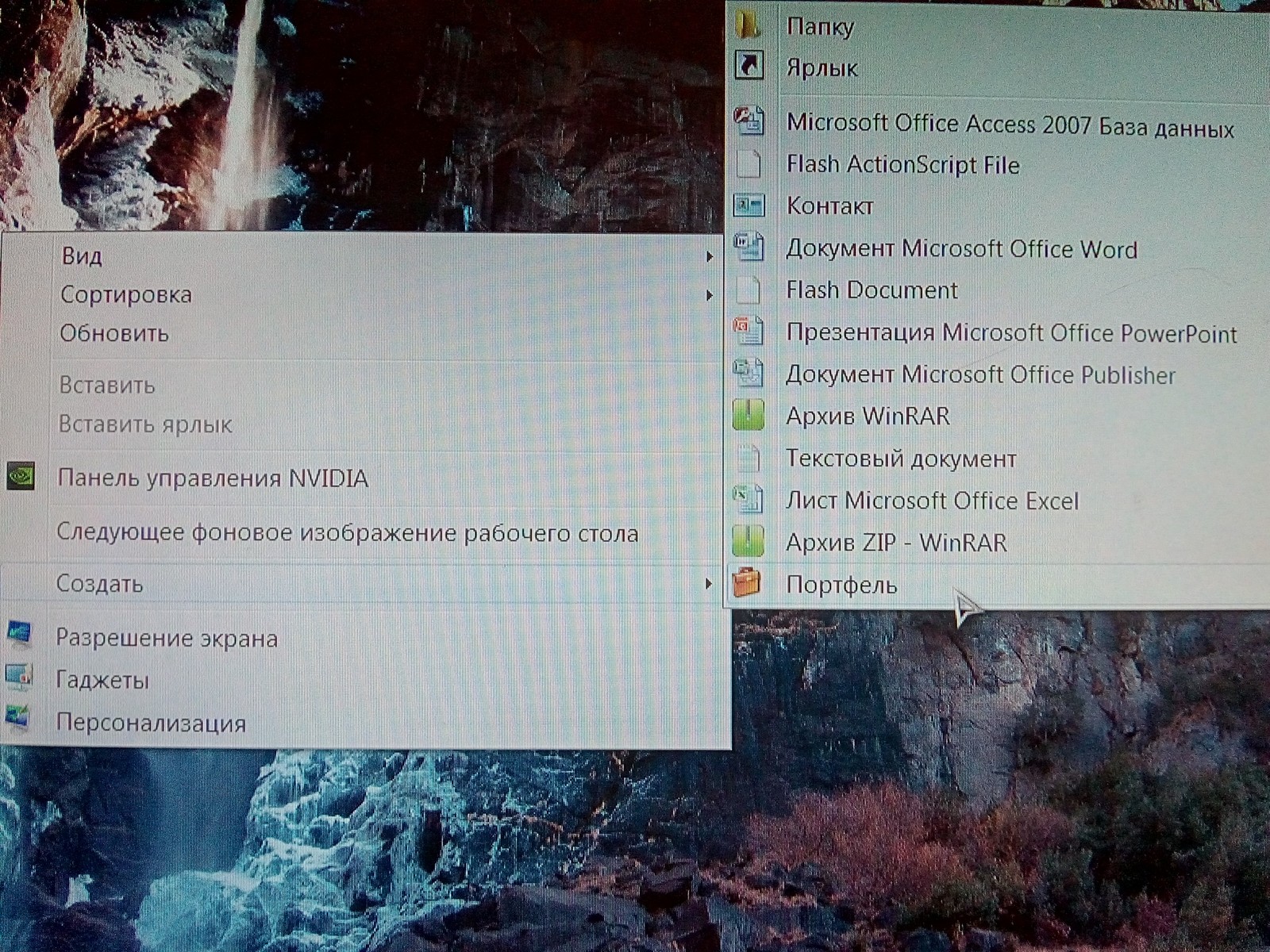Open the Сортировка menu entry

click(126, 295)
